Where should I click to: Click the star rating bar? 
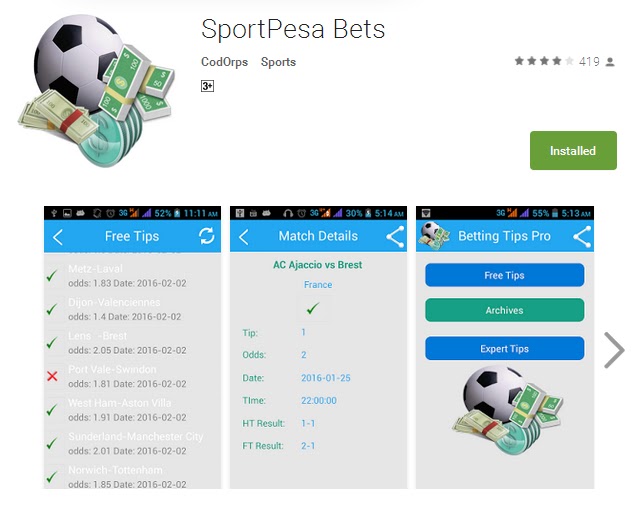[544, 61]
